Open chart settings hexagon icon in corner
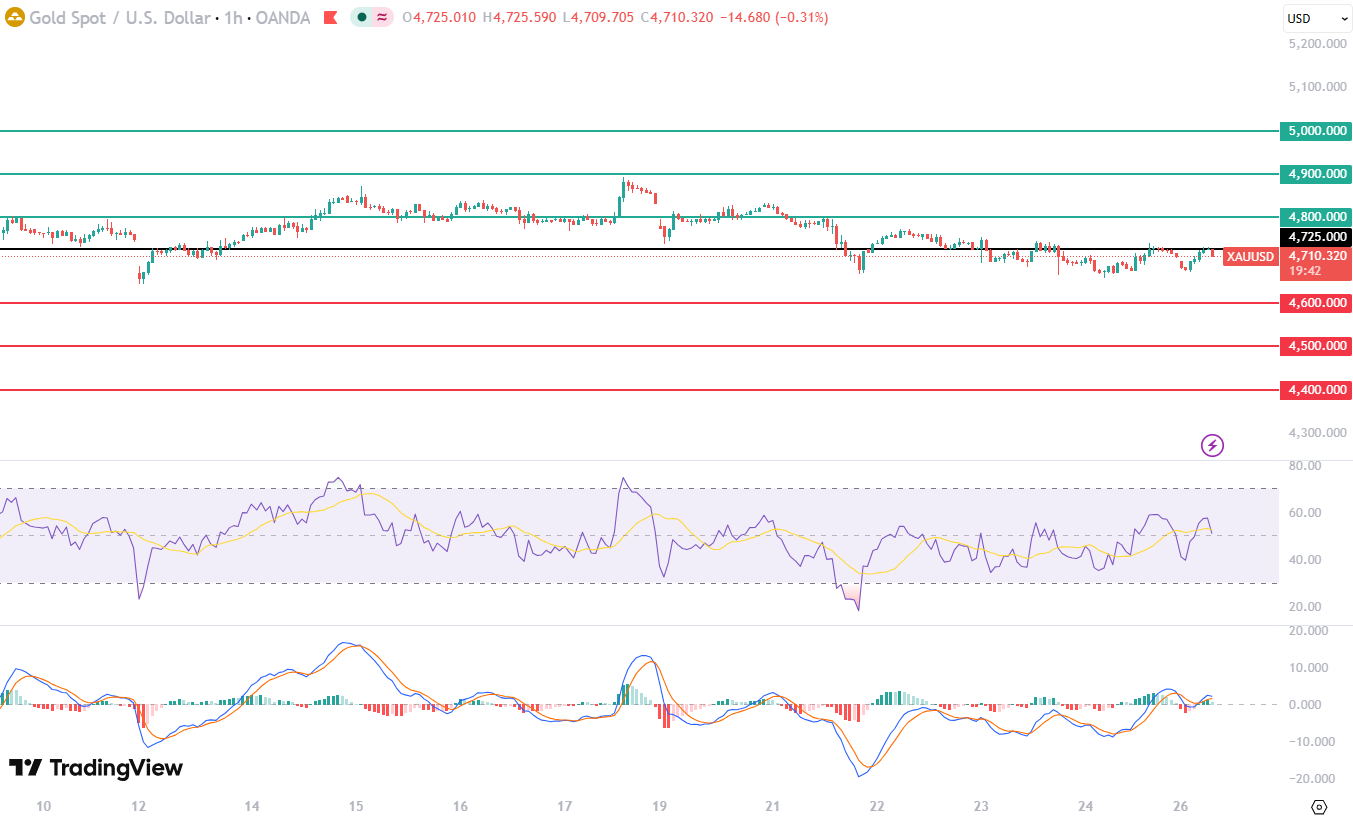The height and width of the screenshot is (818, 1353). (x=1318, y=806)
